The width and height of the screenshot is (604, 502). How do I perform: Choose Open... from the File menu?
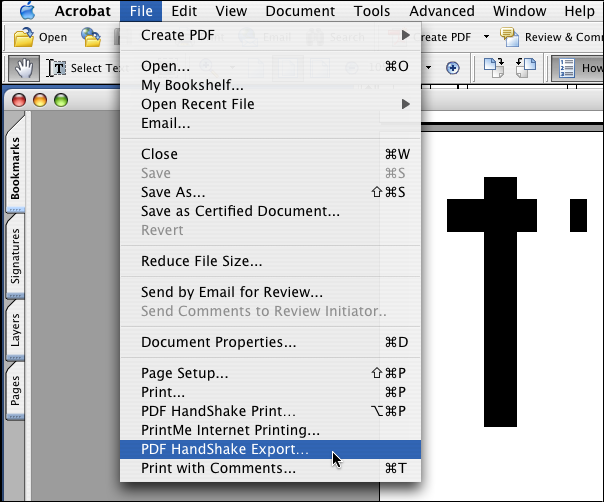pos(270,66)
